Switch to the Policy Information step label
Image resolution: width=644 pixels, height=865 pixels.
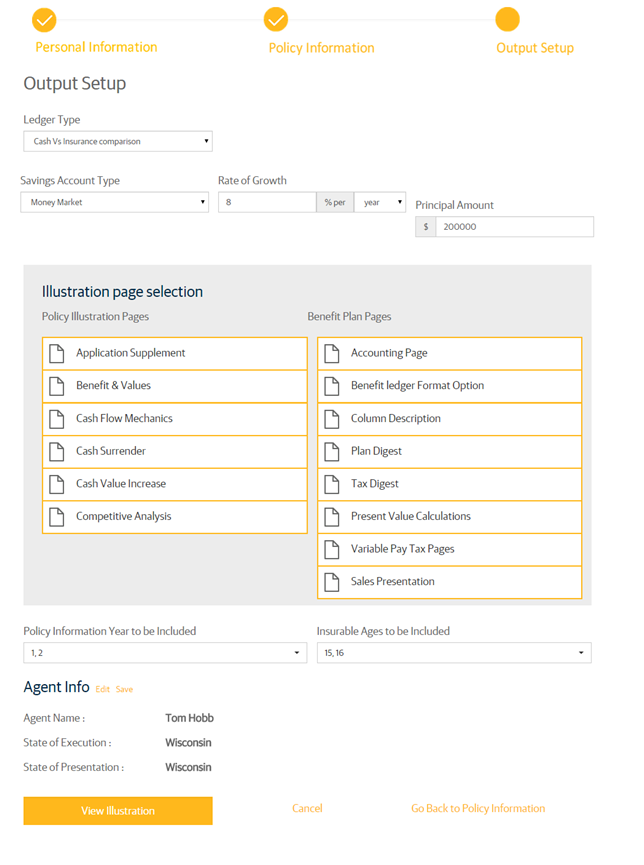(x=321, y=48)
